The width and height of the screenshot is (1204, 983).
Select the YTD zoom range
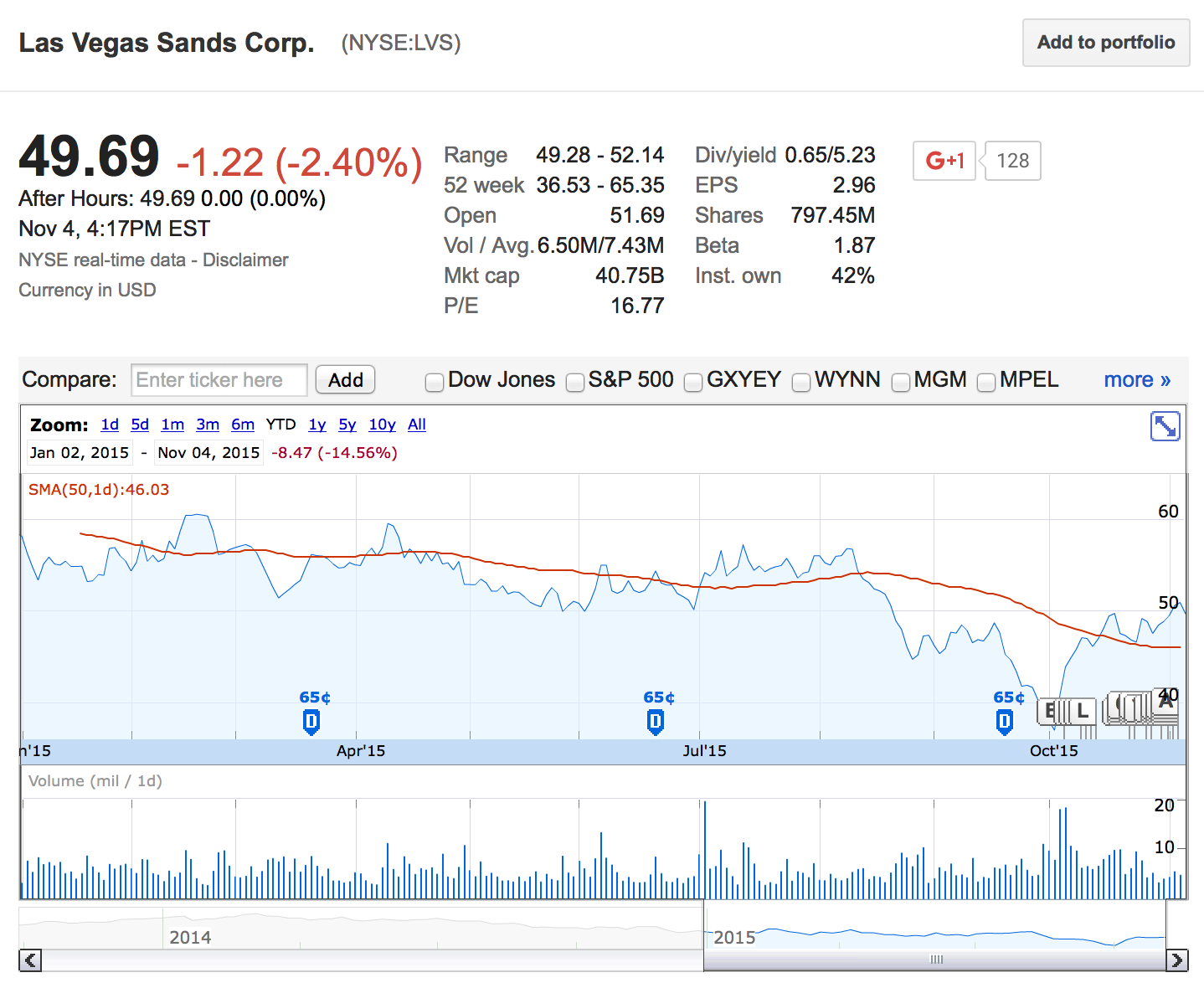pyautogui.click(x=280, y=425)
